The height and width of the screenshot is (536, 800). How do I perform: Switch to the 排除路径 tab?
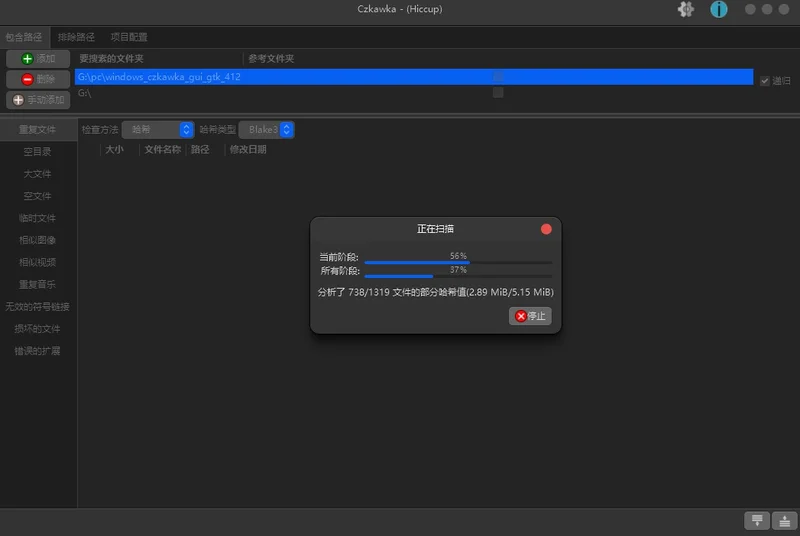[x=76, y=37]
